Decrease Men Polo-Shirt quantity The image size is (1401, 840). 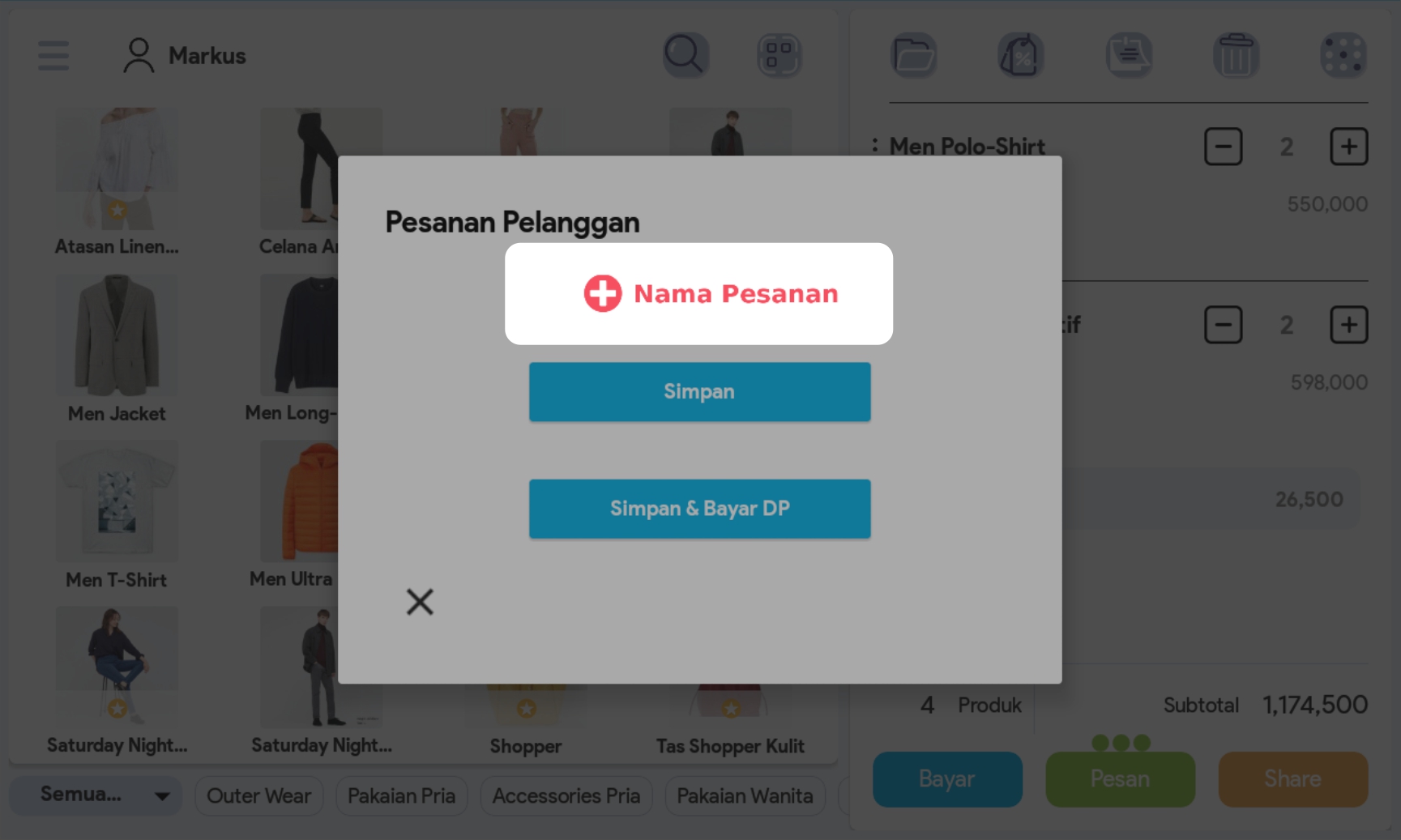point(1223,147)
